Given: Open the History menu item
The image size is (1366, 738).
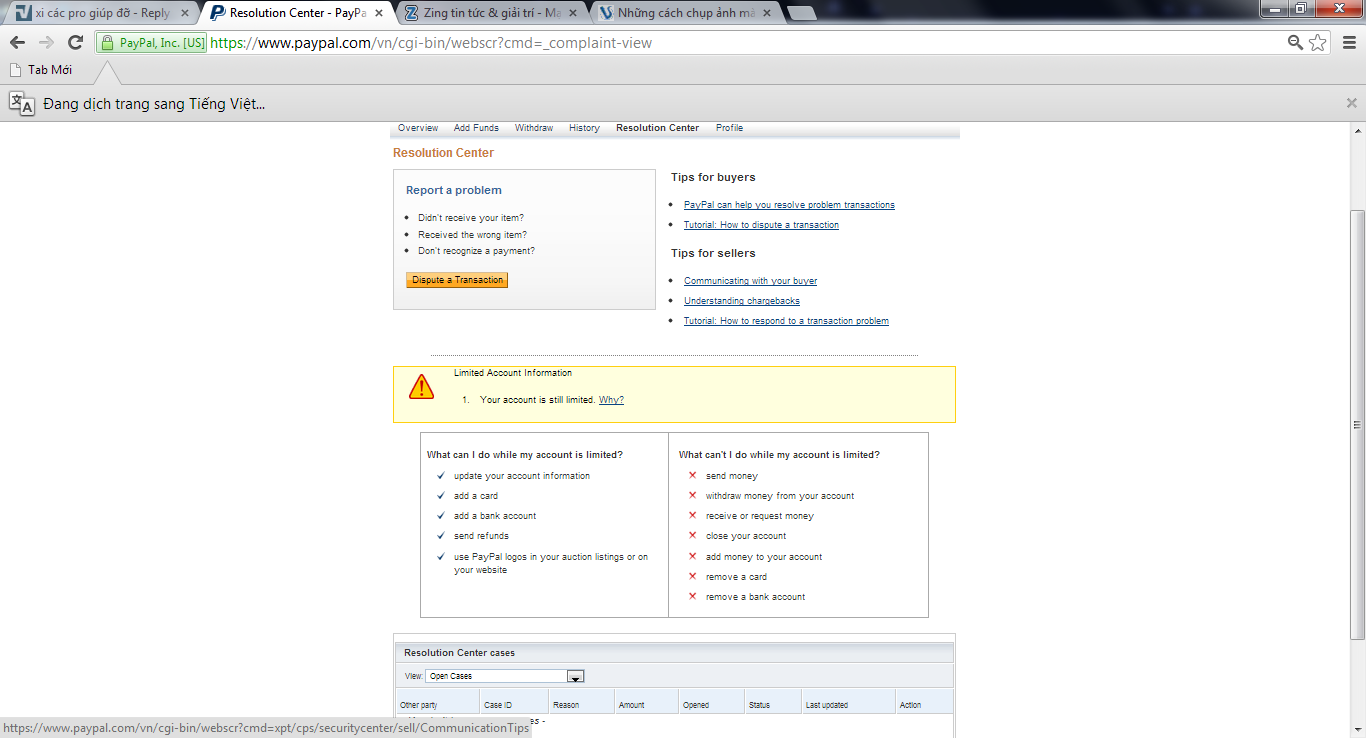Looking at the screenshot, I should pos(584,128).
